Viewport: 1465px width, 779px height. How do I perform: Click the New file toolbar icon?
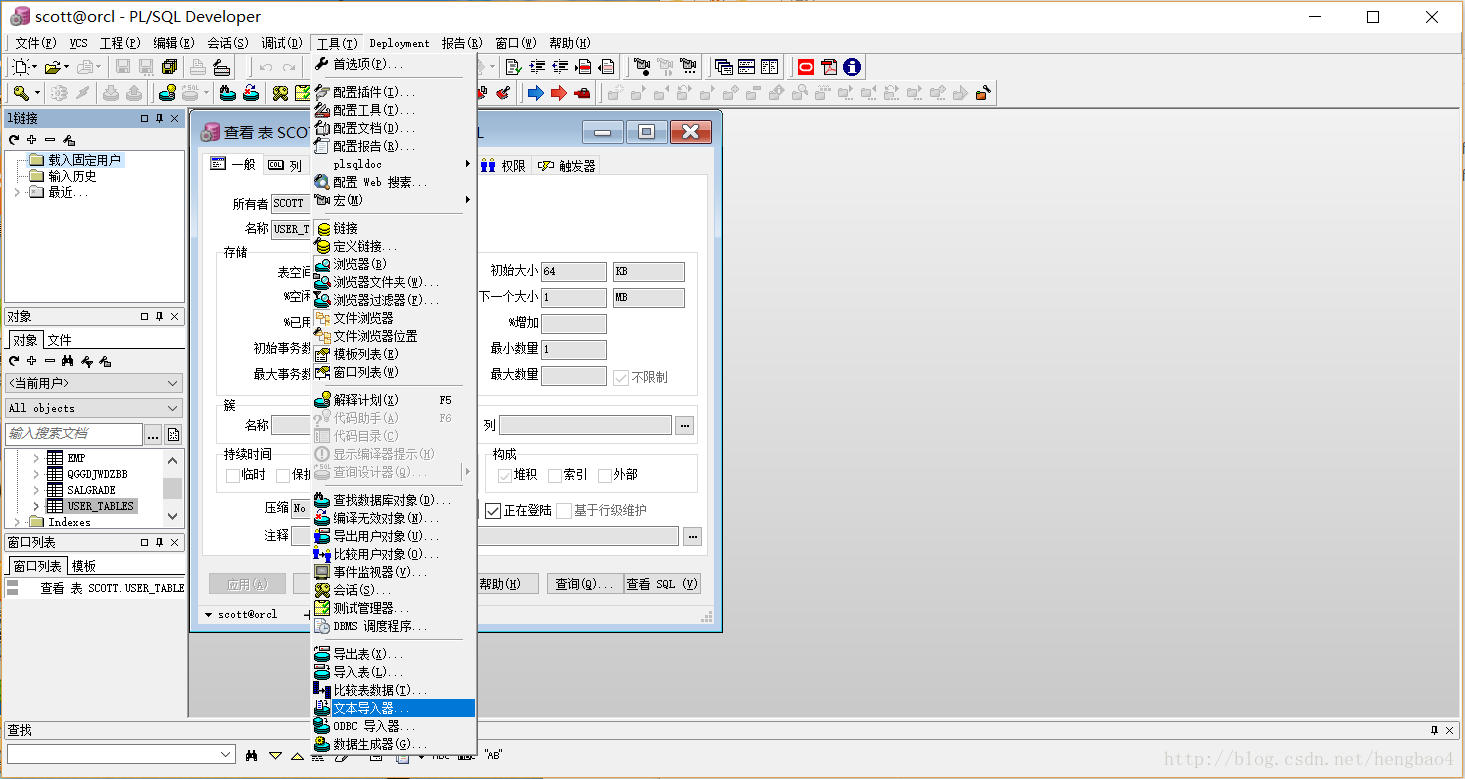20,67
